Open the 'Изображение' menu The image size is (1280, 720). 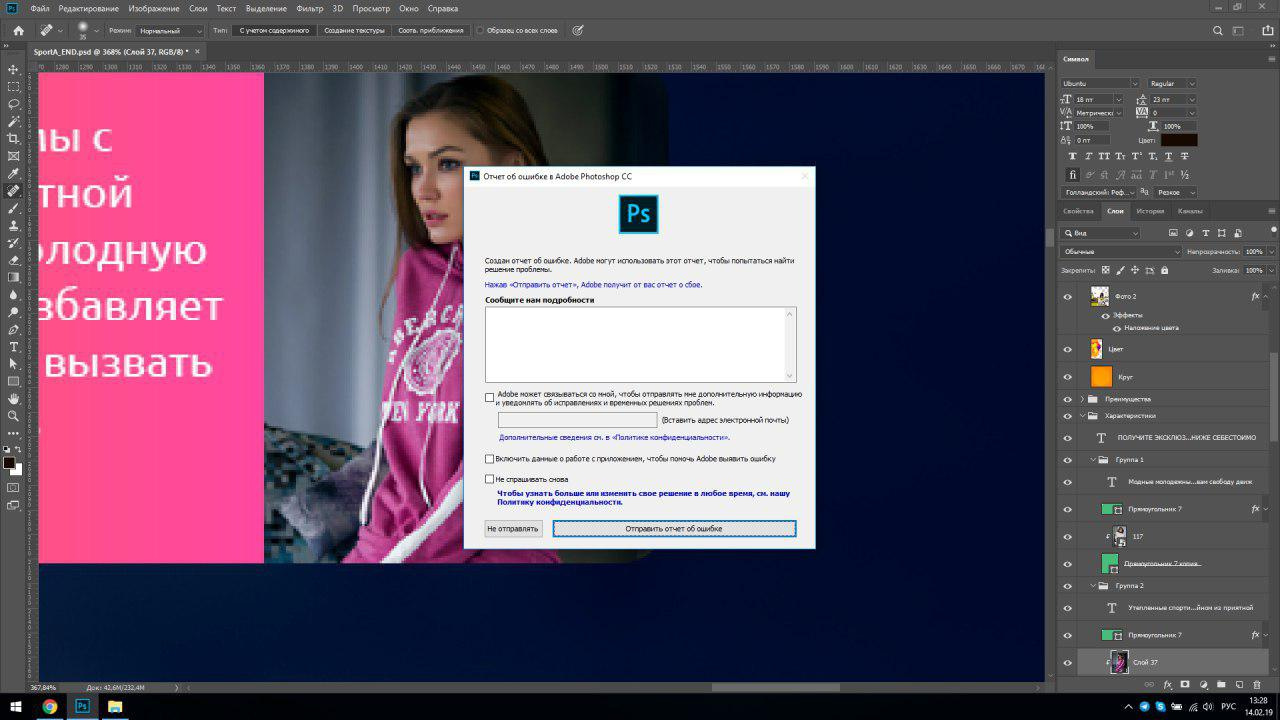152,8
